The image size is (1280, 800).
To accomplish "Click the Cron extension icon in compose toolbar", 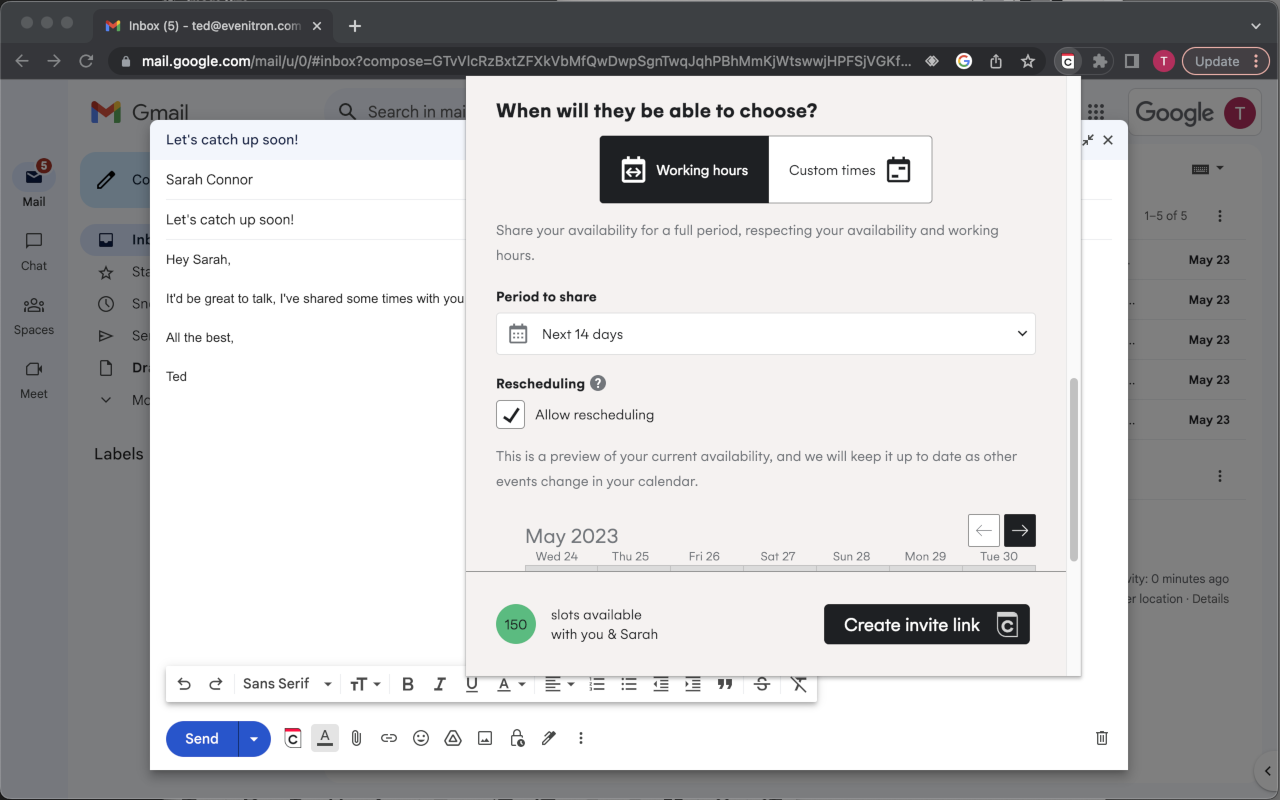I will click(x=292, y=738).
